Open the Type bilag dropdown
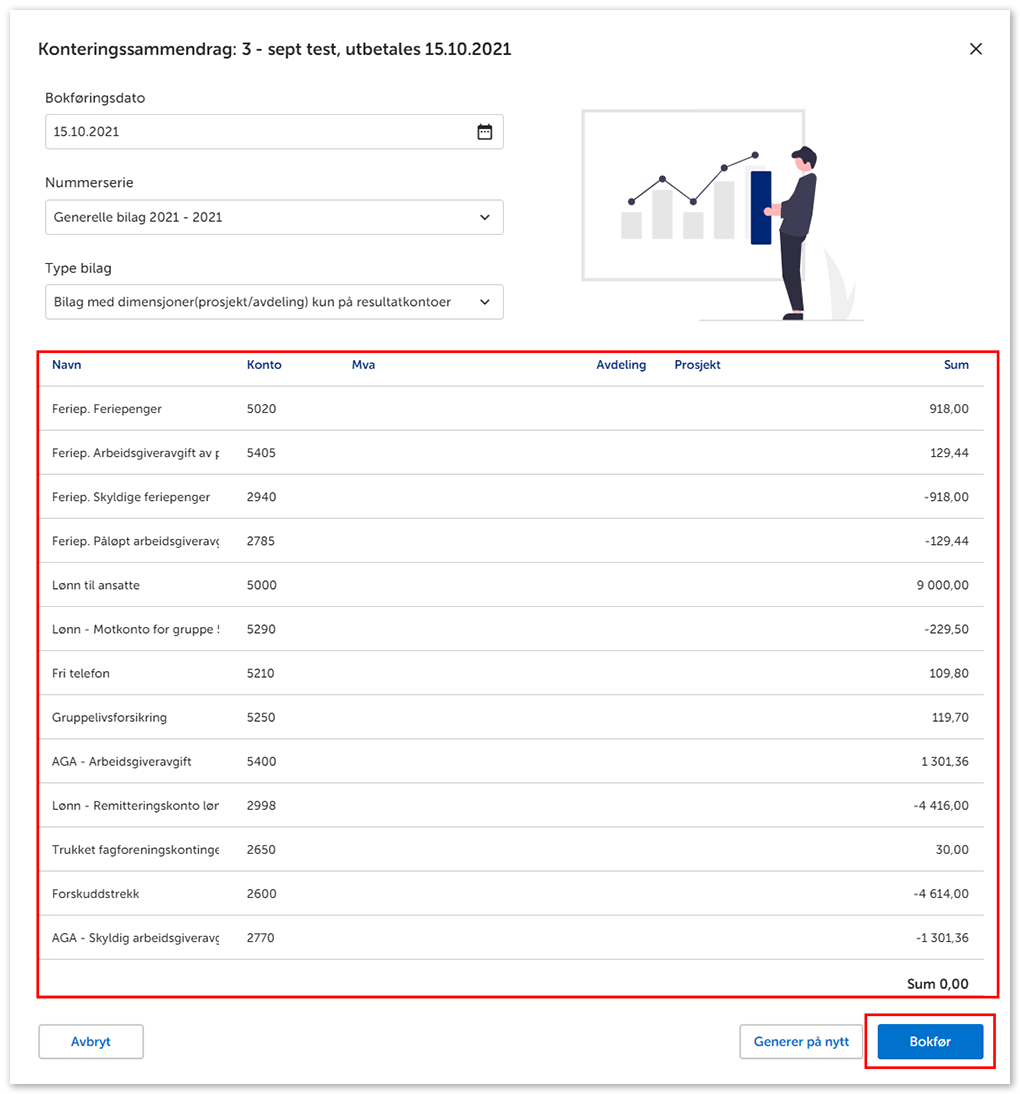 274,302
